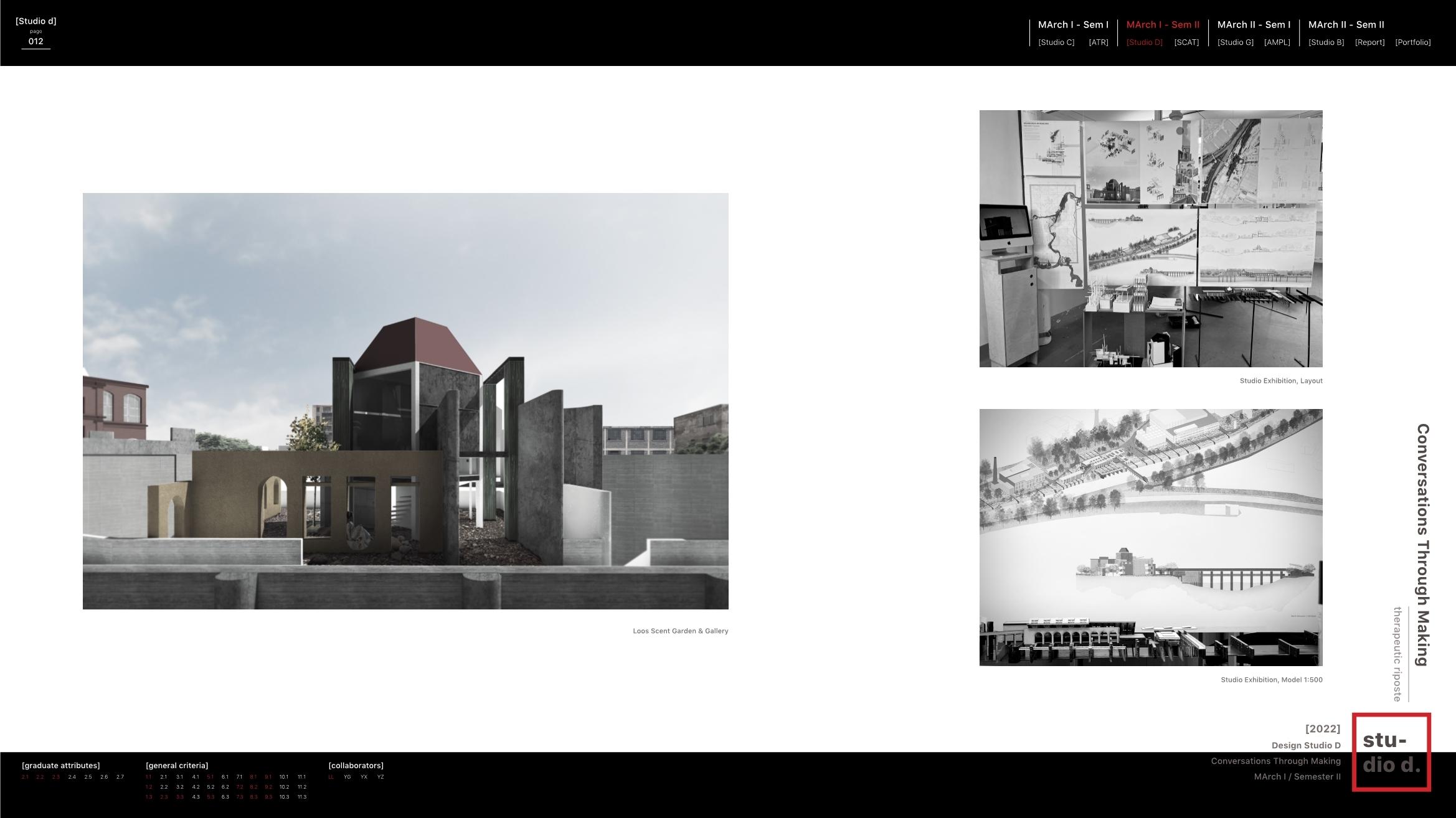Click the highlighted [Studio D] link
This screenshot has width=1456, height=818.
[x=1144, y=42]
